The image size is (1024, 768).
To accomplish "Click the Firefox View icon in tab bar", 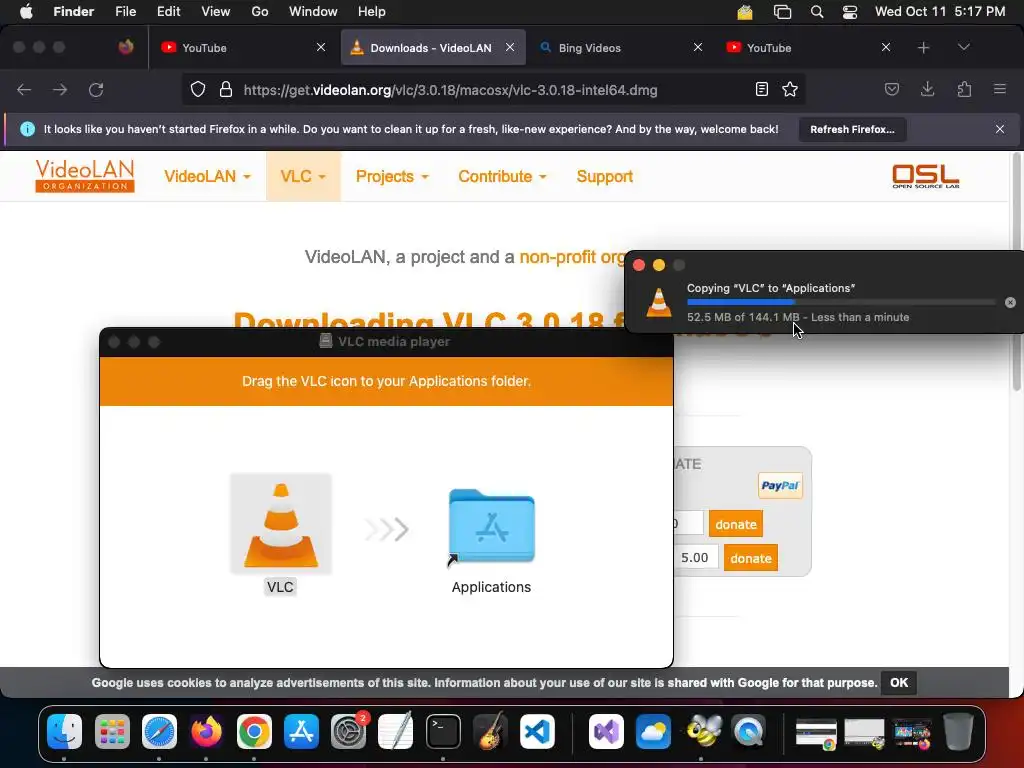I will pyautogui.click(x=126, y=47).
